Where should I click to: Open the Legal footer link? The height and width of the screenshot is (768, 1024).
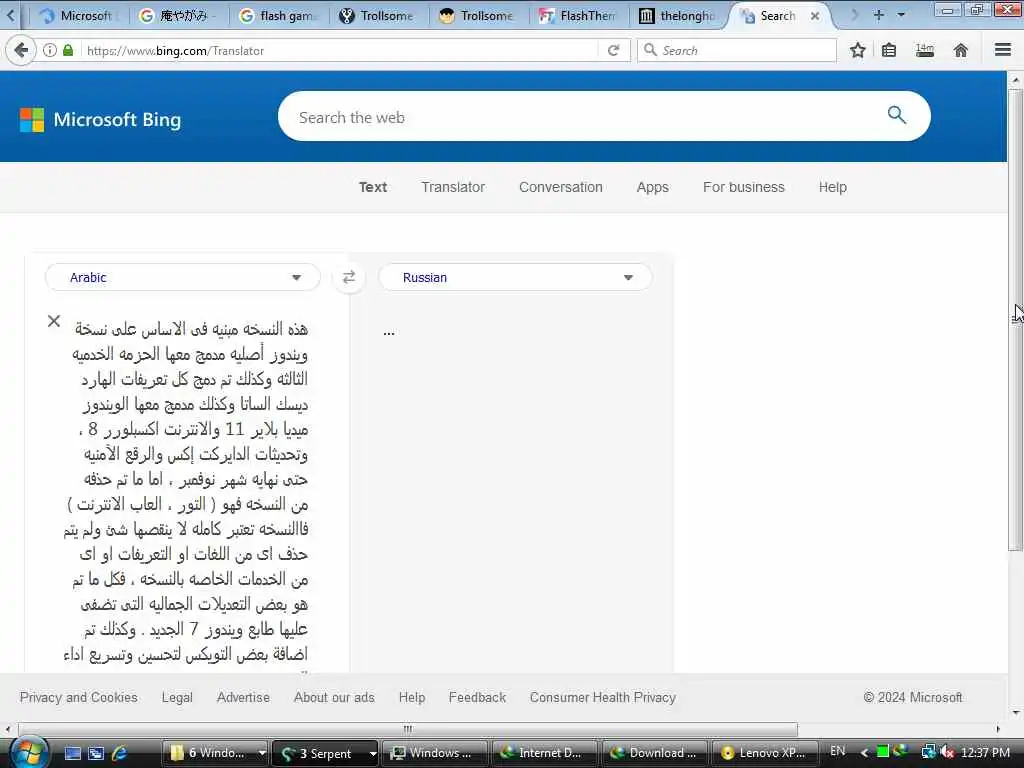177,697
